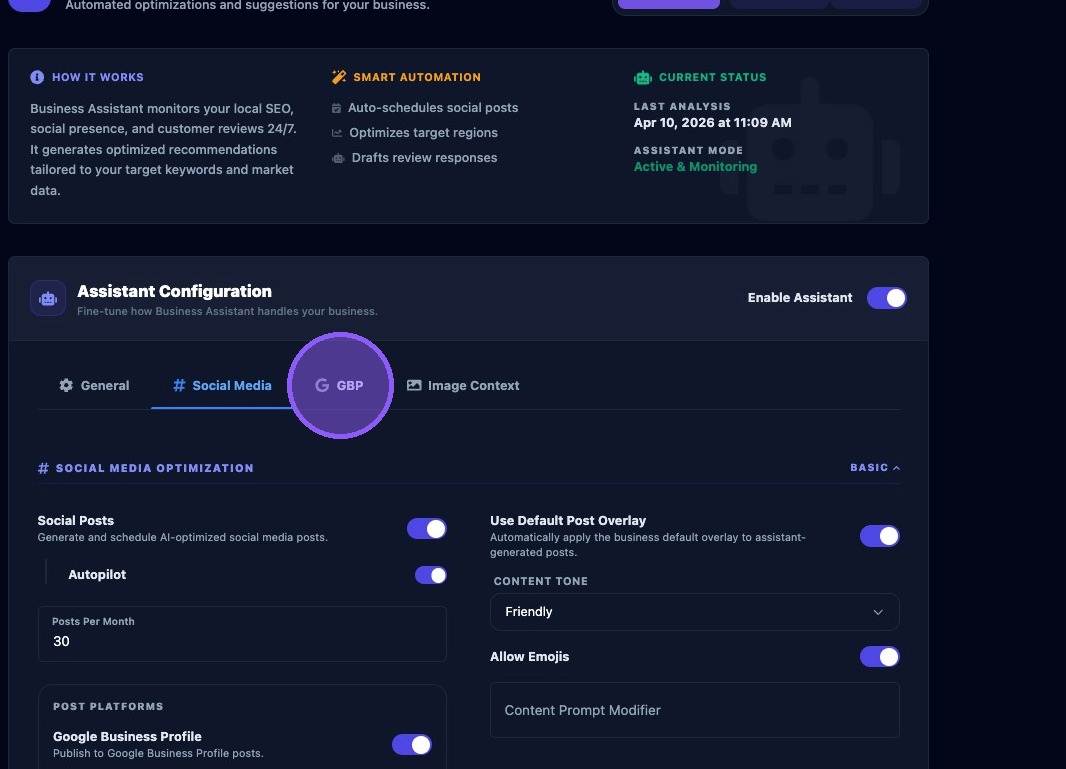Click the Assistant Configuration robot icon
Screen dimensions: 1066x769
(x=48, y=298)
